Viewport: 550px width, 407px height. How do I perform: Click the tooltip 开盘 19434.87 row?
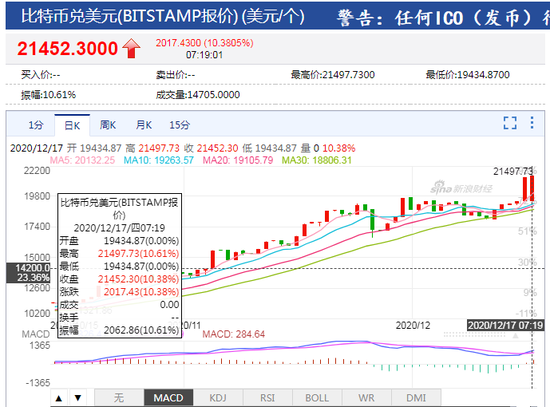click(119, 241)
